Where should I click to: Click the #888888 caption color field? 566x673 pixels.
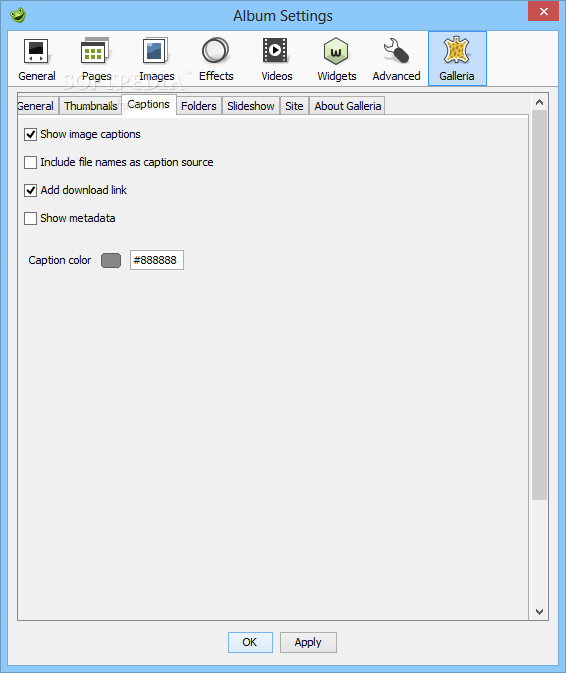(x=157, y=260)
